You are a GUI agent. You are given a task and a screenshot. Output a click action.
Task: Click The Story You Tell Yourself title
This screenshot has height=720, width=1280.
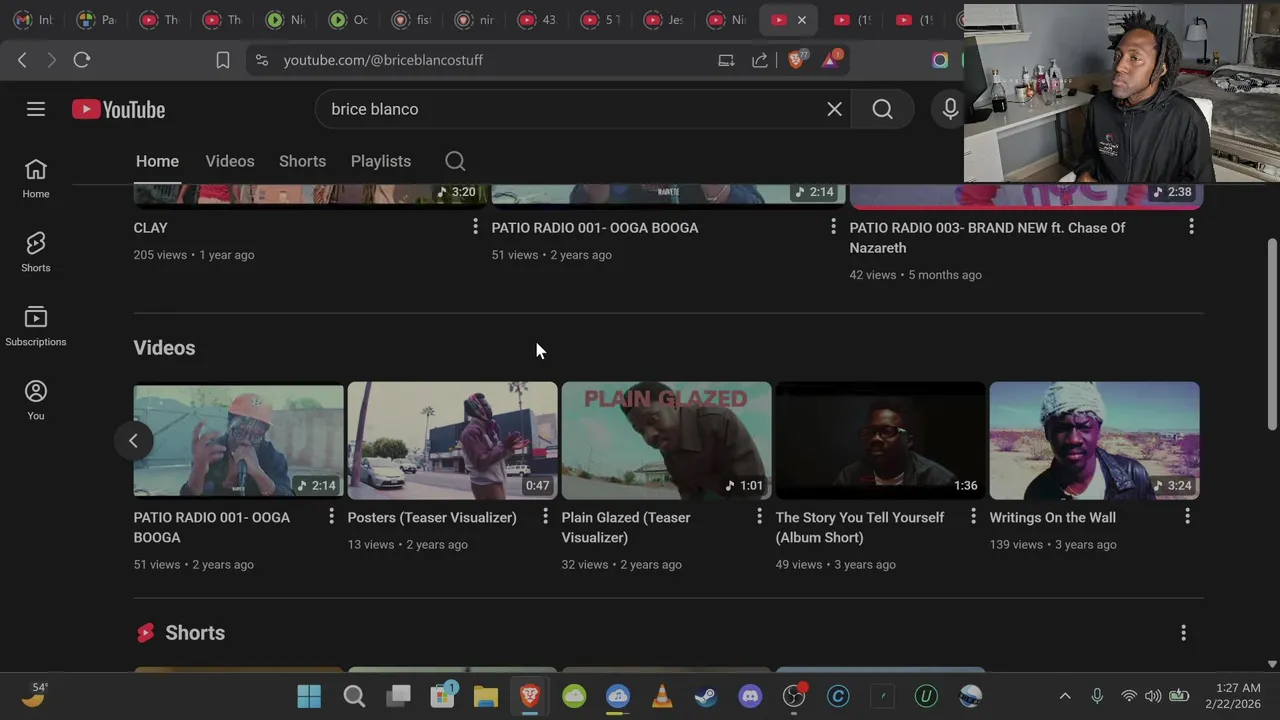tap(860, 527)
